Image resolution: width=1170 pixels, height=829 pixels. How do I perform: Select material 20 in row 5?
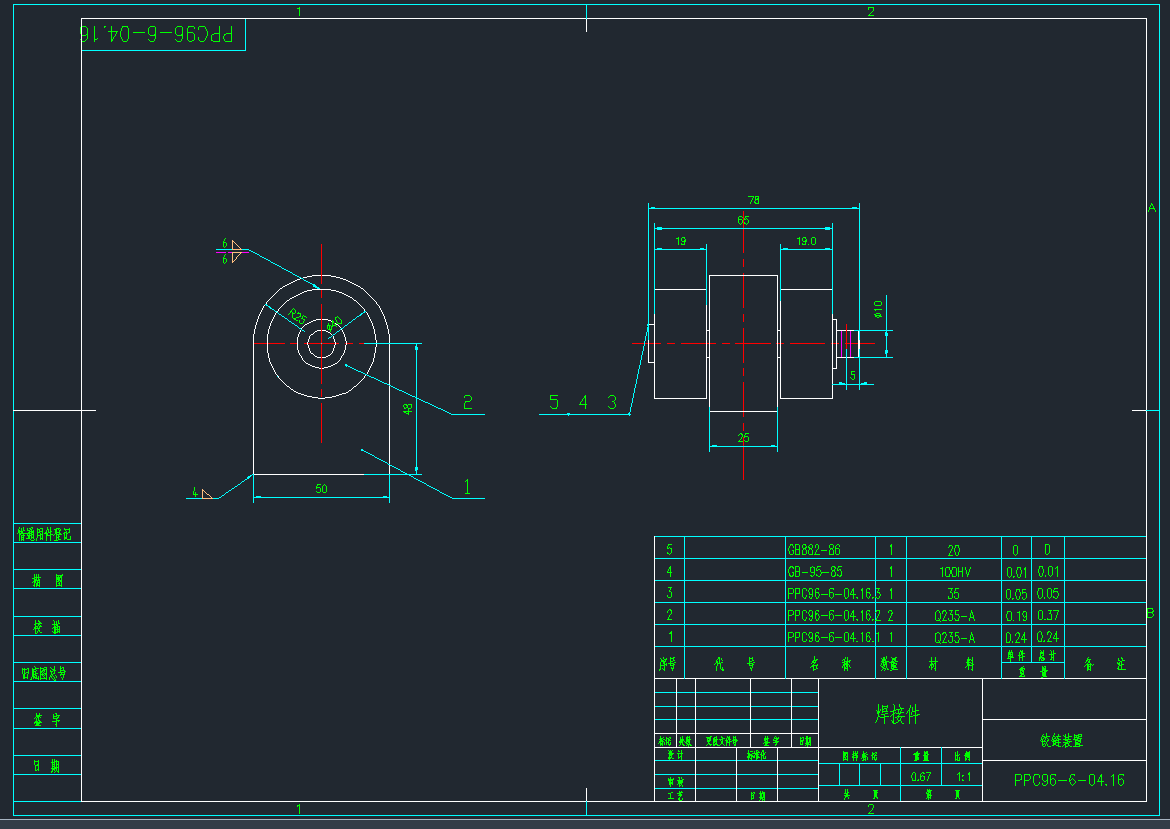(x=954, y=551)
